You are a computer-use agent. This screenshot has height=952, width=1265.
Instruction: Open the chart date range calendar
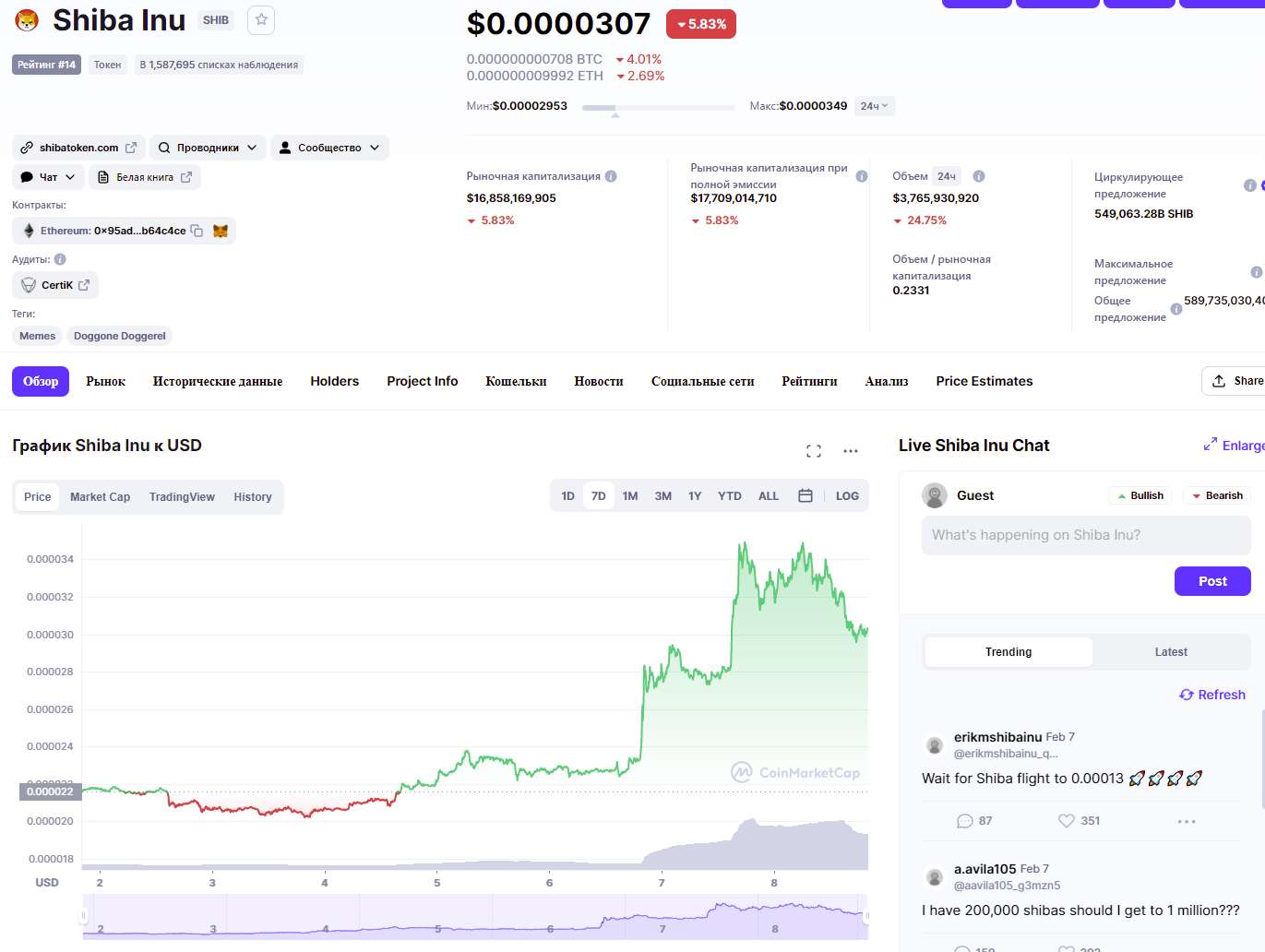[x=806, y=496]
